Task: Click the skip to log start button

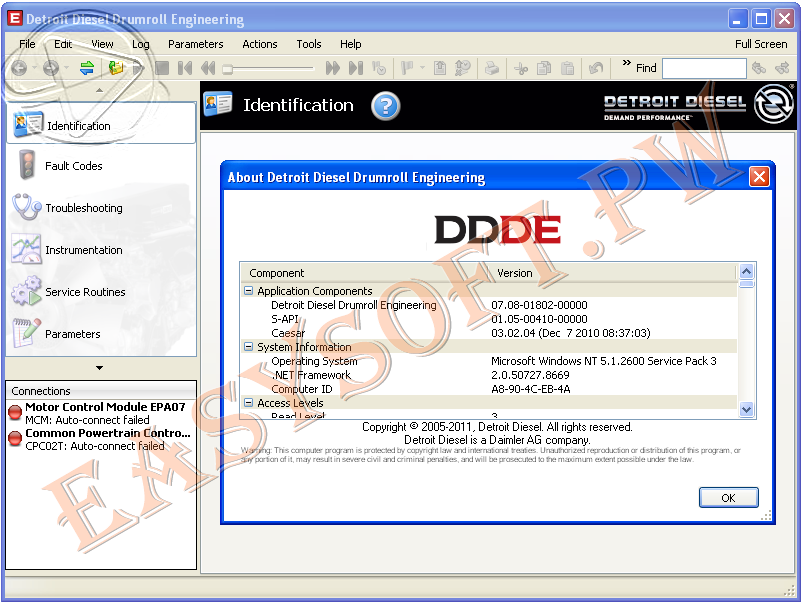Action: (184, 68)
